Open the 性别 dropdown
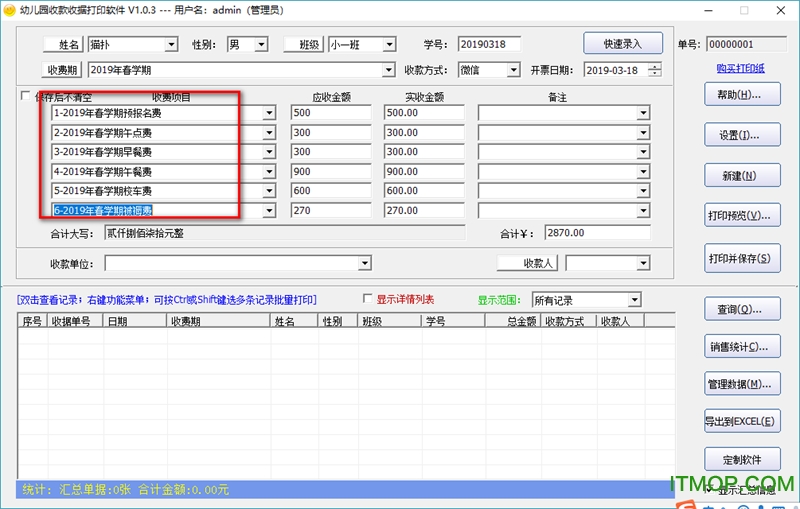The width and height of the screenshot is (800, 509). point(261,44)
